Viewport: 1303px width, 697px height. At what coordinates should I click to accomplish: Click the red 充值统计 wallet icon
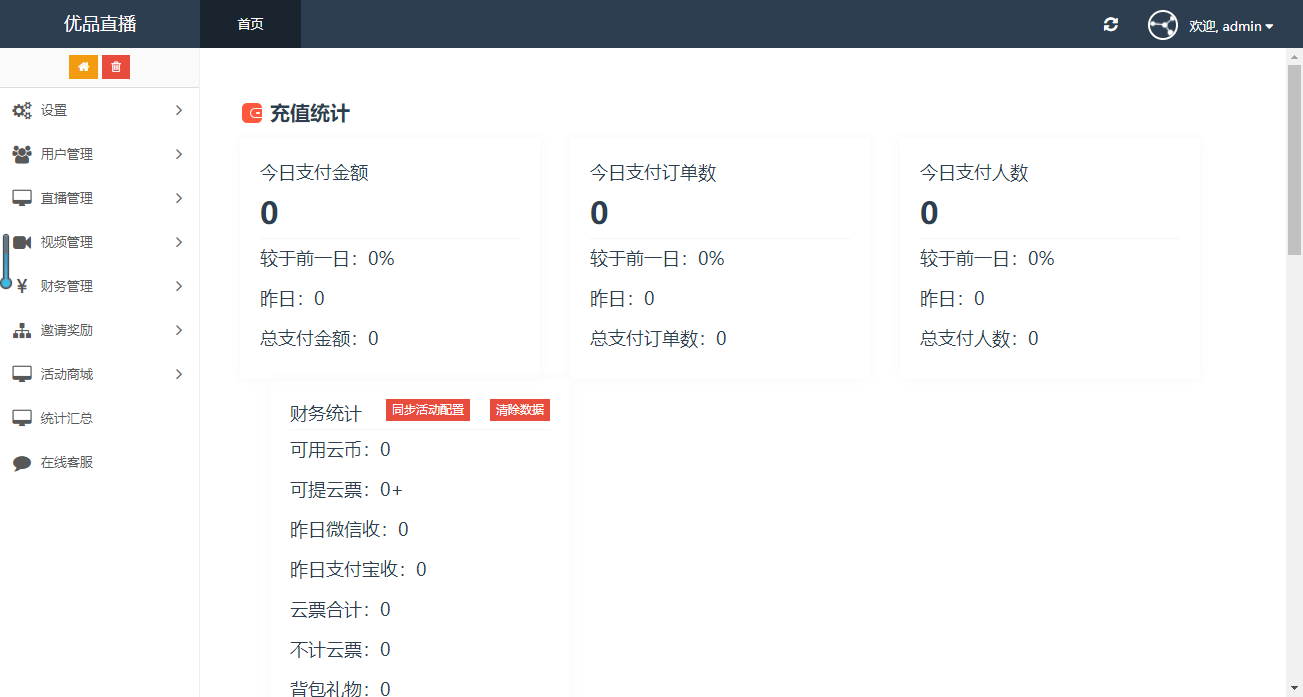coord(252,114)
